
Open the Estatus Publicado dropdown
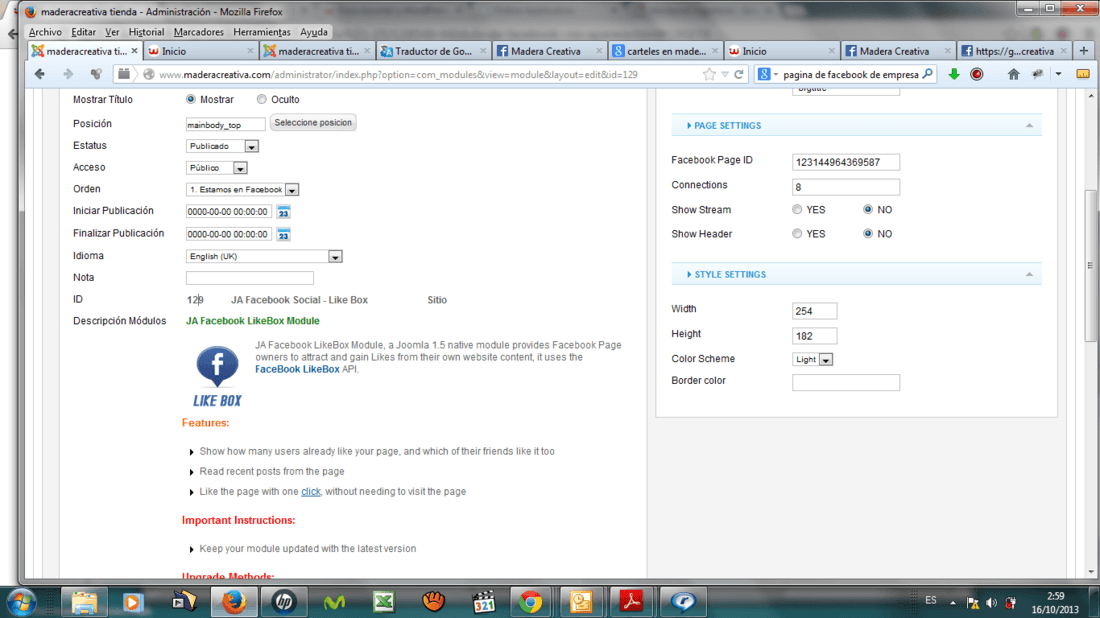[x=222, y=146]
